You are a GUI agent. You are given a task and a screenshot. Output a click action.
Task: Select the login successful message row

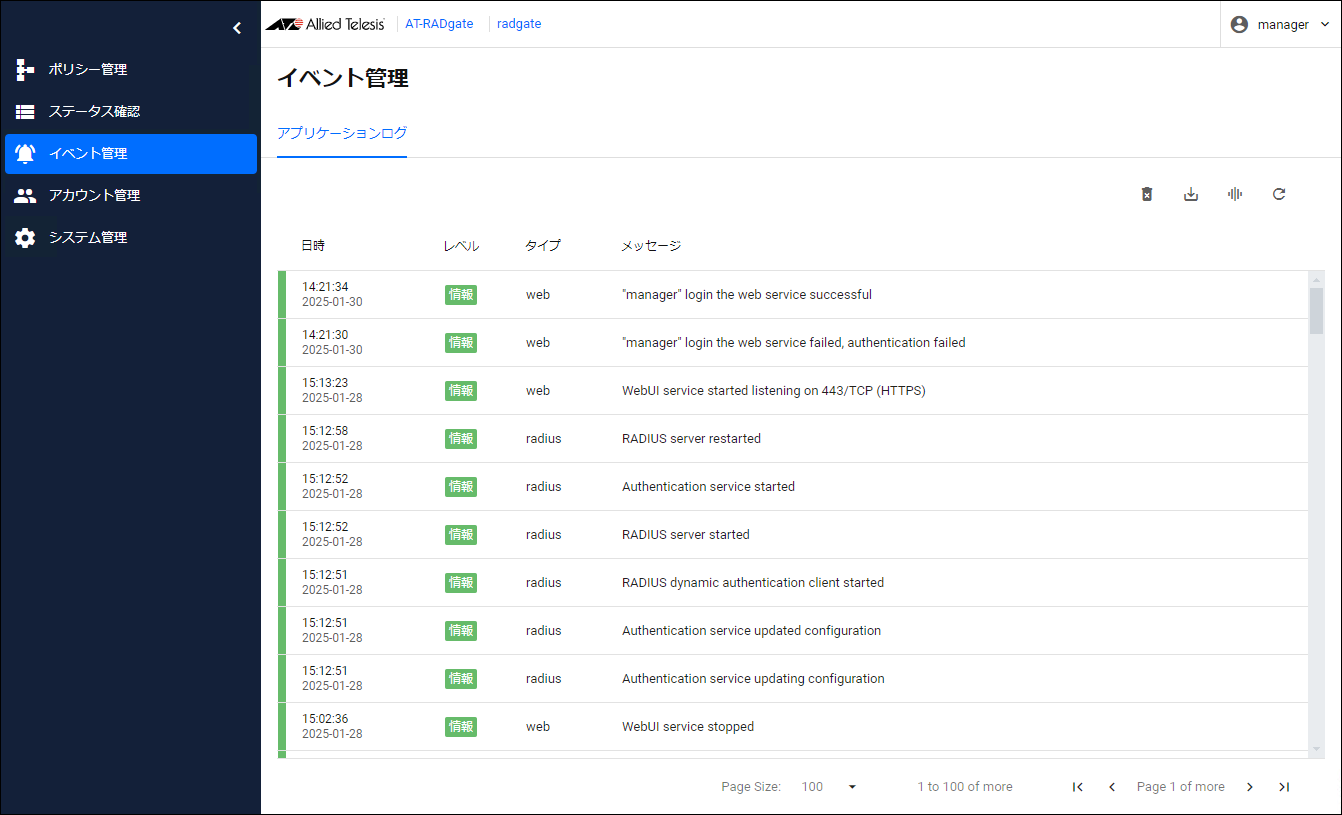click(x=747, y=295)
